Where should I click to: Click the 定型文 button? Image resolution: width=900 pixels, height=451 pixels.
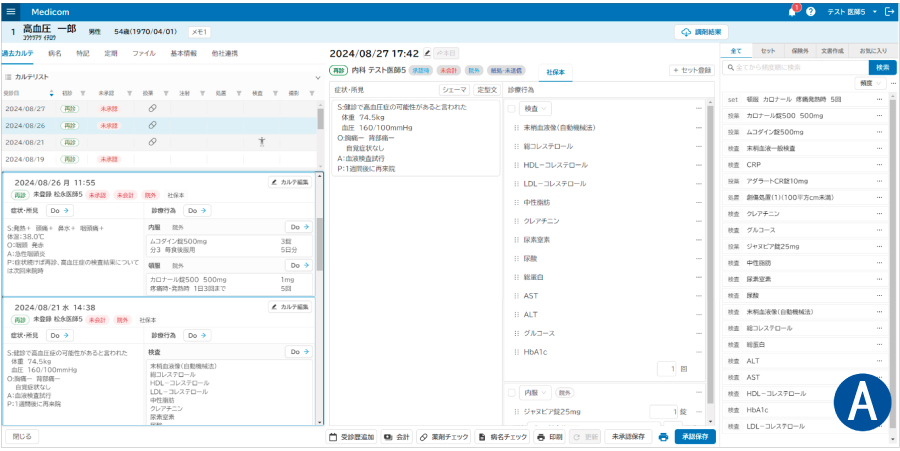487,90
